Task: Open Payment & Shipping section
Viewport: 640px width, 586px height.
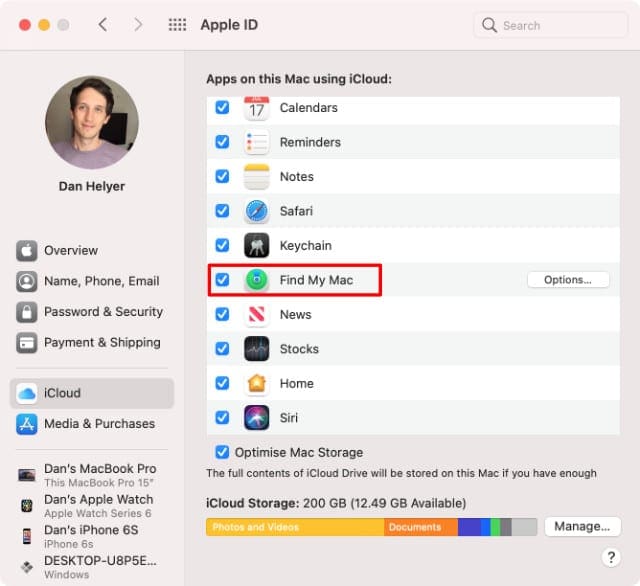Action: (92, 343)
